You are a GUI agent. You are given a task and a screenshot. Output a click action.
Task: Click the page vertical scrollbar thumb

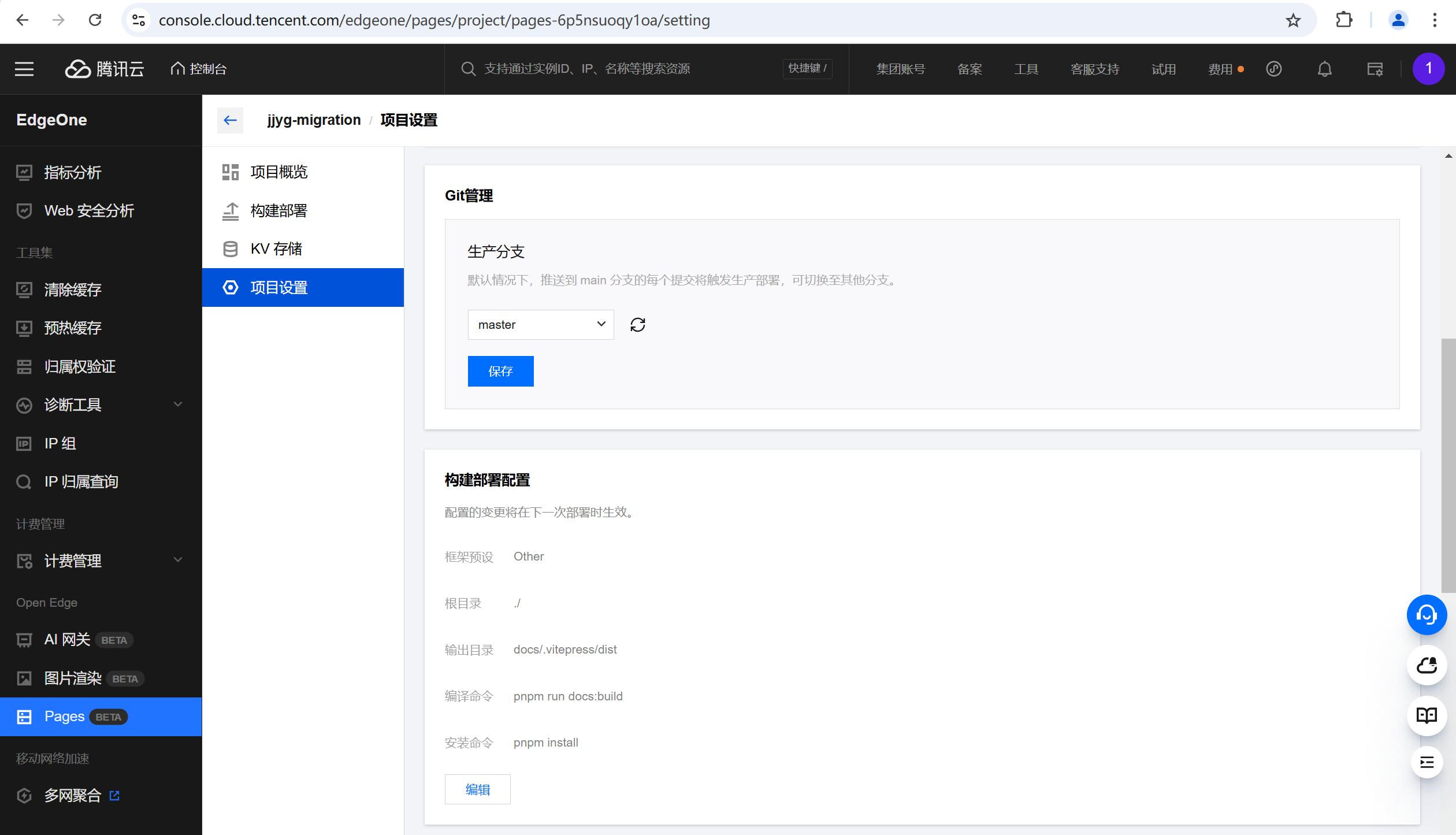coord(1448,465)
